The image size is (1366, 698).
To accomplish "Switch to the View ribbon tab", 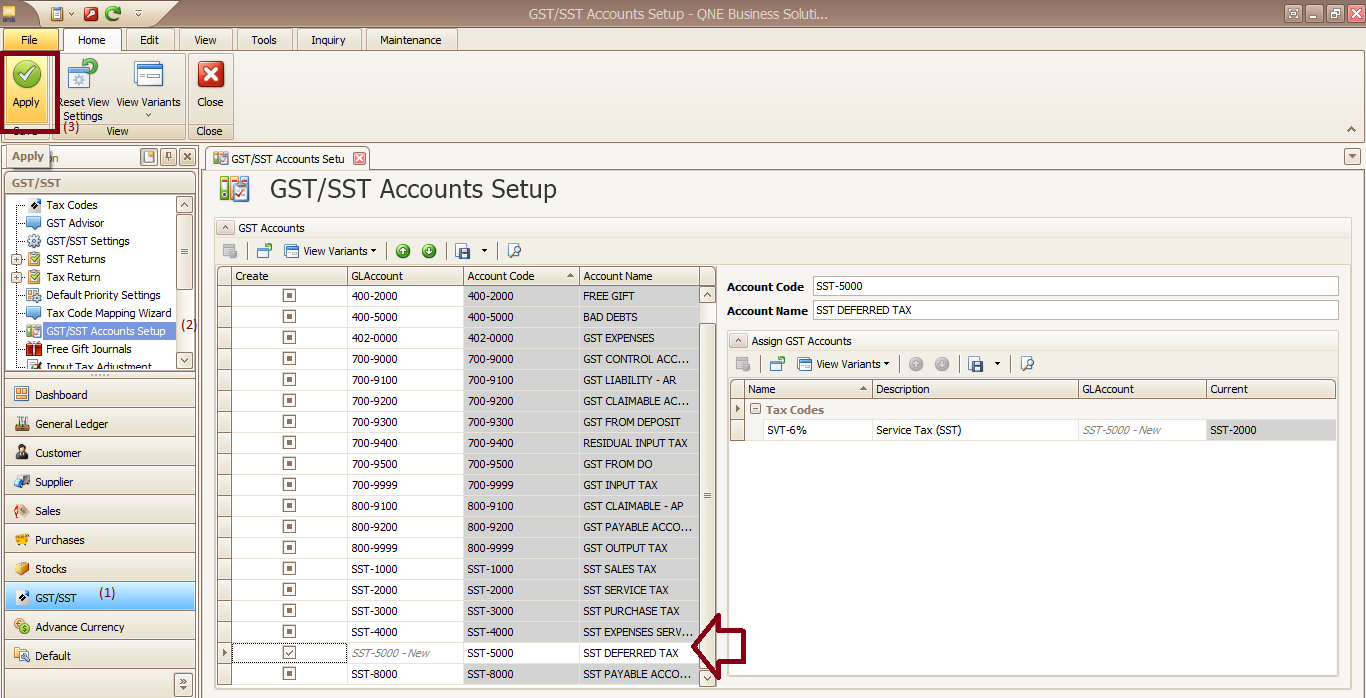I will (x=205, y=40).
